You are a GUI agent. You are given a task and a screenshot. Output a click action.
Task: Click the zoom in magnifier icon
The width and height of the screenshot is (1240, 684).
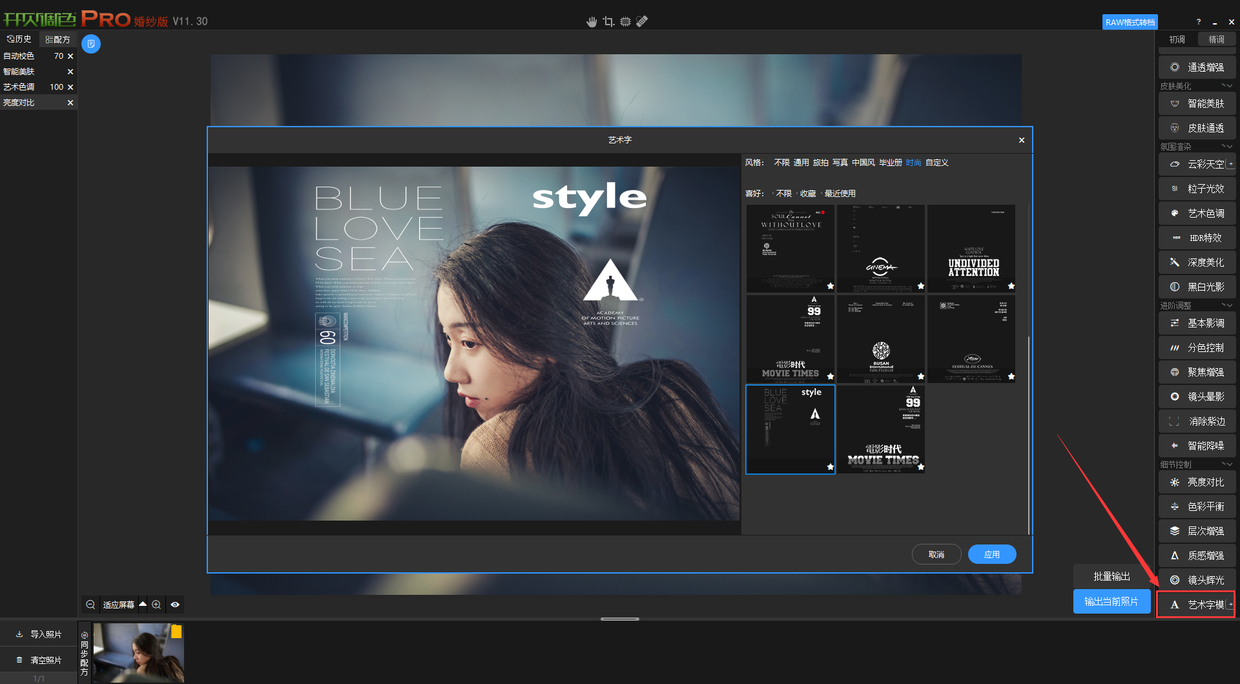click(x=157, y=605)
